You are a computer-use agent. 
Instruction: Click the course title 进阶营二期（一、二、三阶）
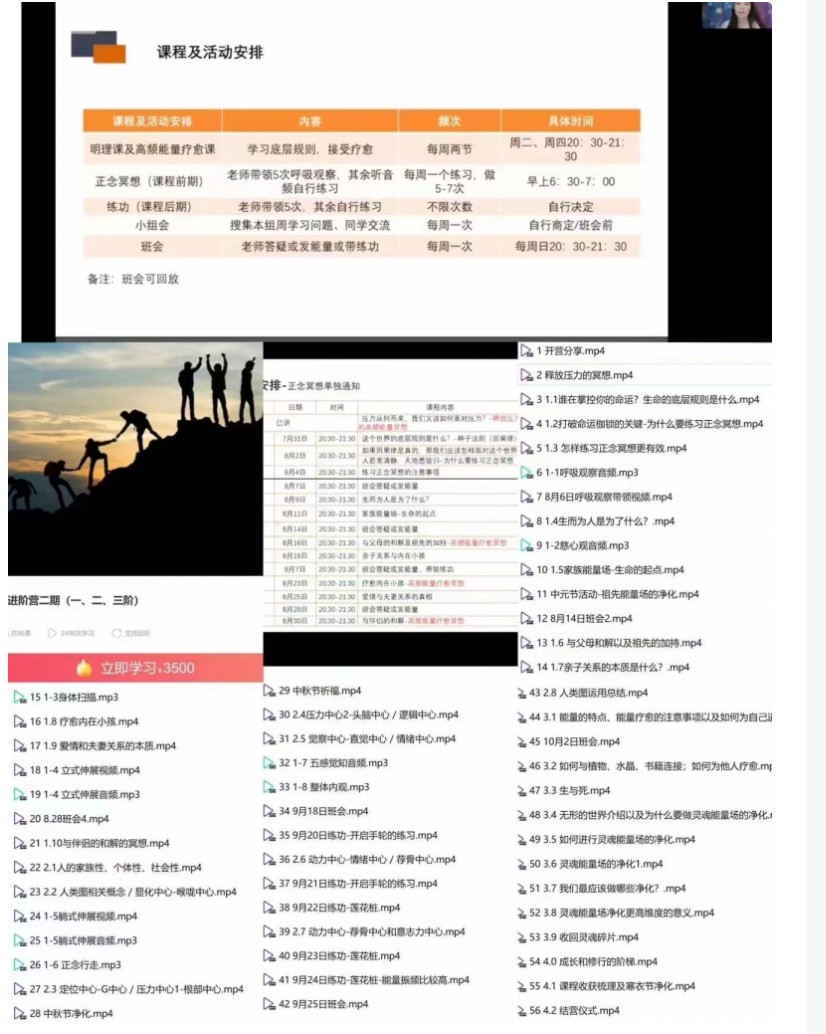pos(73,601)
